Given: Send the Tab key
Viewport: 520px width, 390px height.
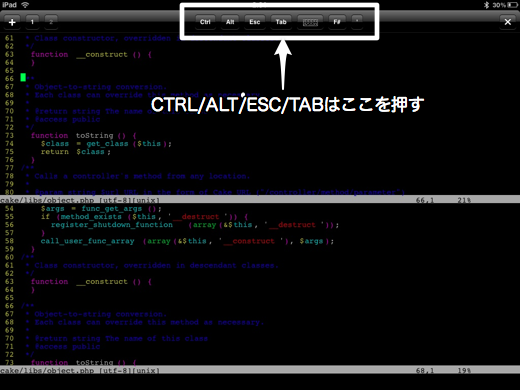Looking at the screenshot, I should click(x=281, y=22).
